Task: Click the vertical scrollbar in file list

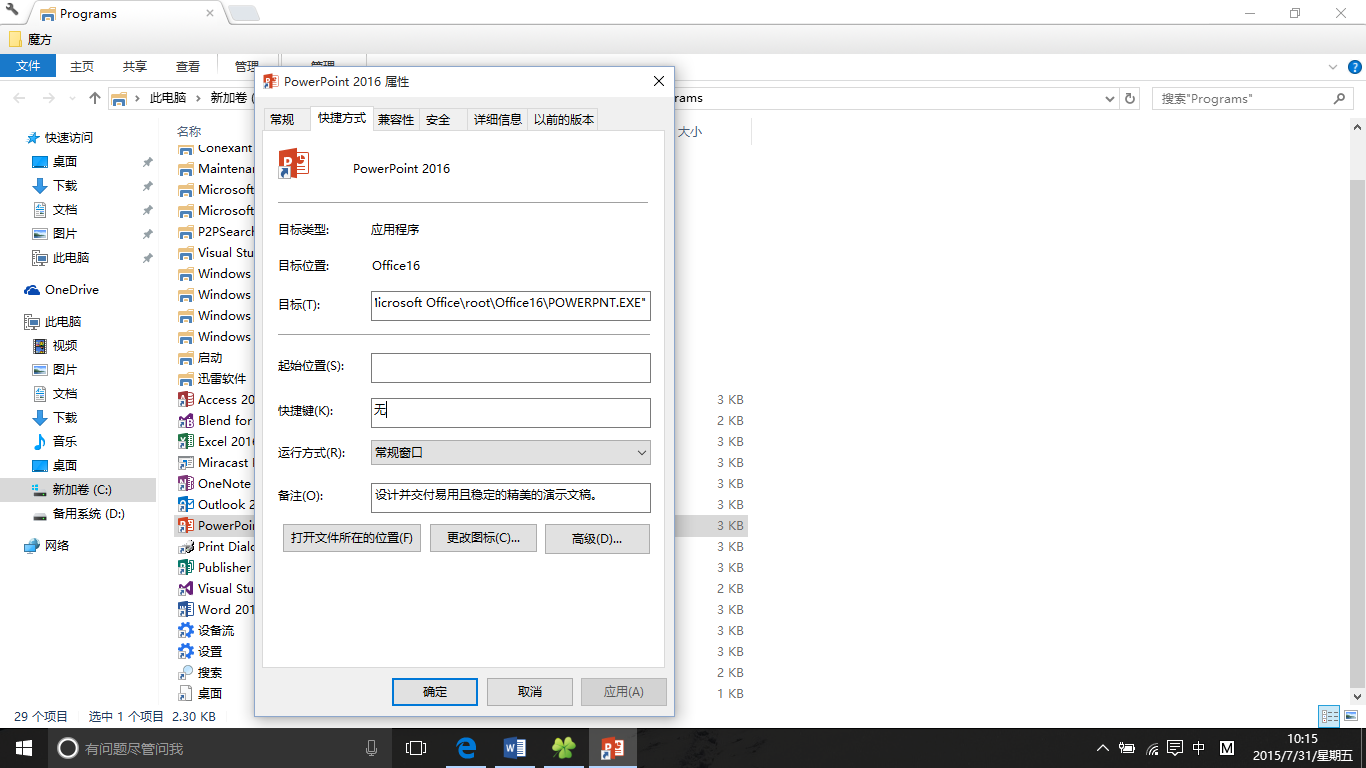Action: tap(1357, 434)
